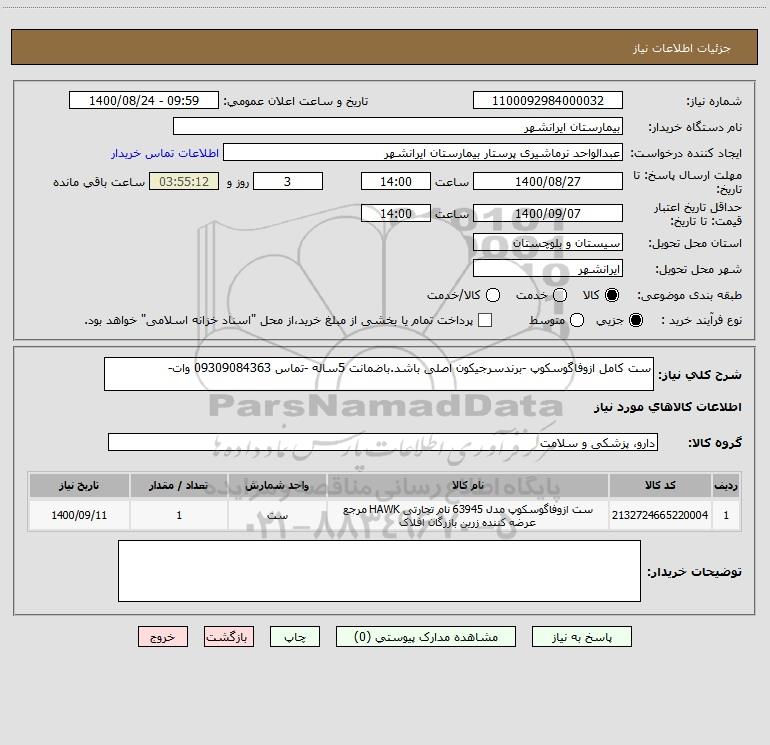The image size is (770, 745).
Task: Click the مشاهده مدارک پیوستی (0) button
Action: [x=426, y=636]
